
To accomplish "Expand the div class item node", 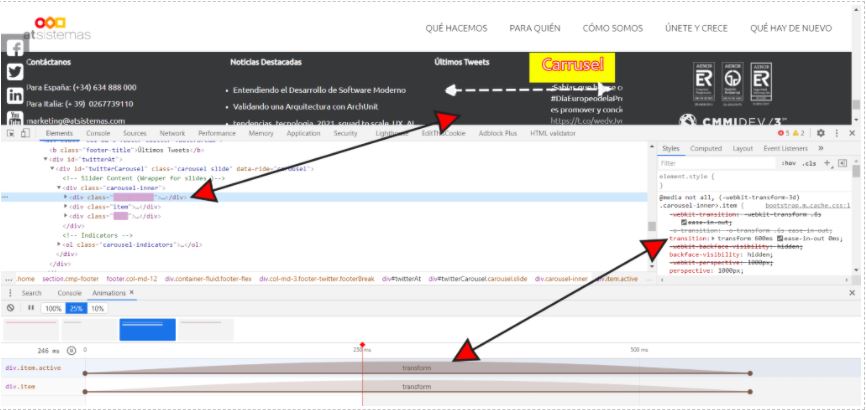I will [x=66, y=207].
